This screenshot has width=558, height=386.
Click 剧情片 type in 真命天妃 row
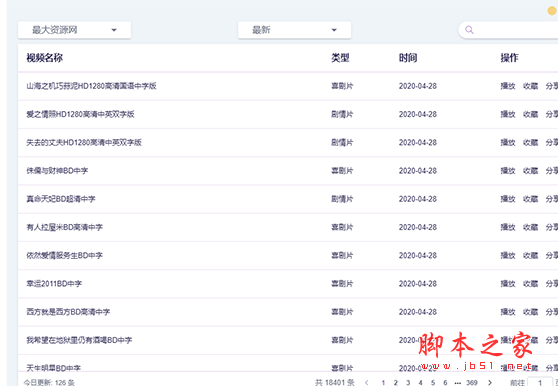(342, 199)
